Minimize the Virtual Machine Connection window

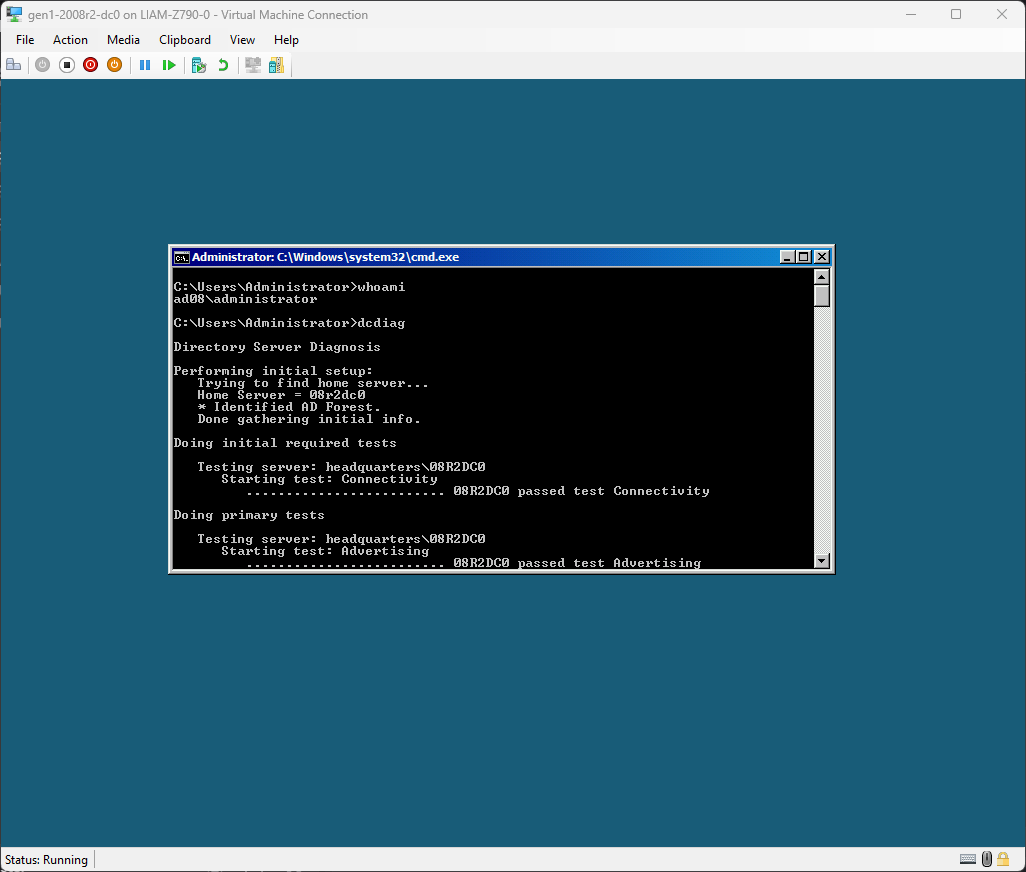[x=911, y=14]
